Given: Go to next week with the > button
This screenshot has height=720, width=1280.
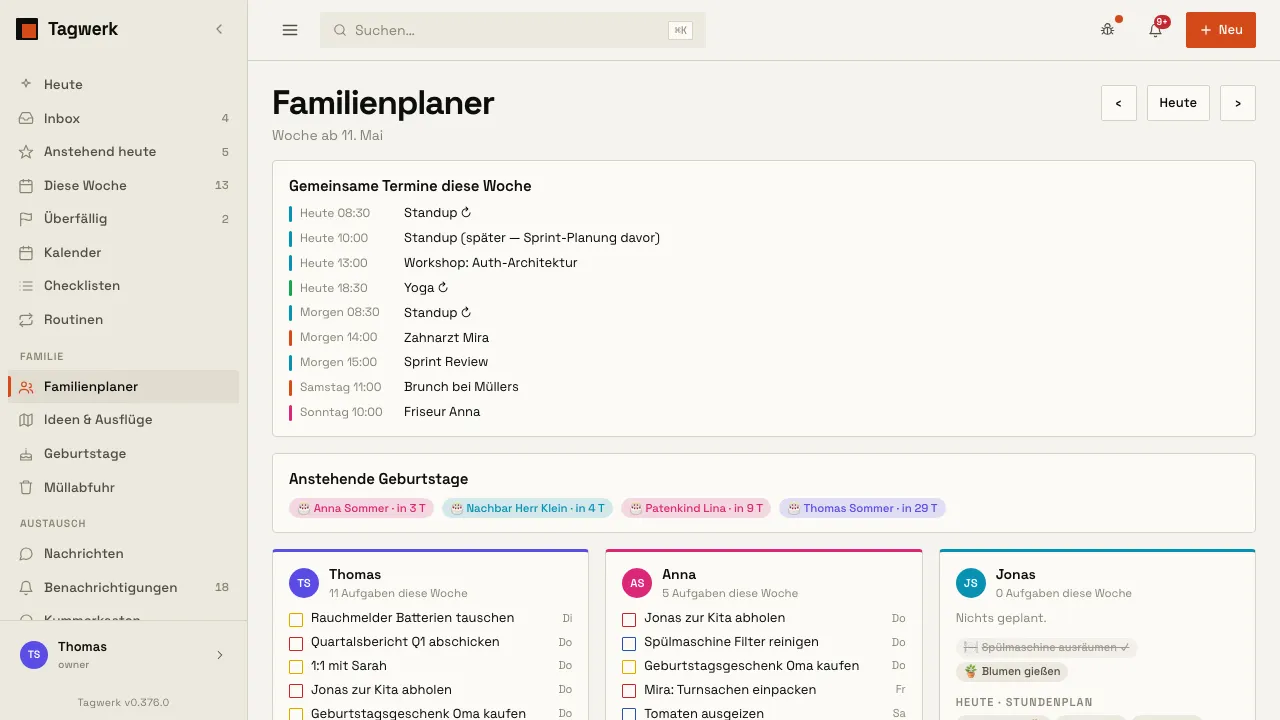Looking at the screenshot, I should coord(1238,103).
